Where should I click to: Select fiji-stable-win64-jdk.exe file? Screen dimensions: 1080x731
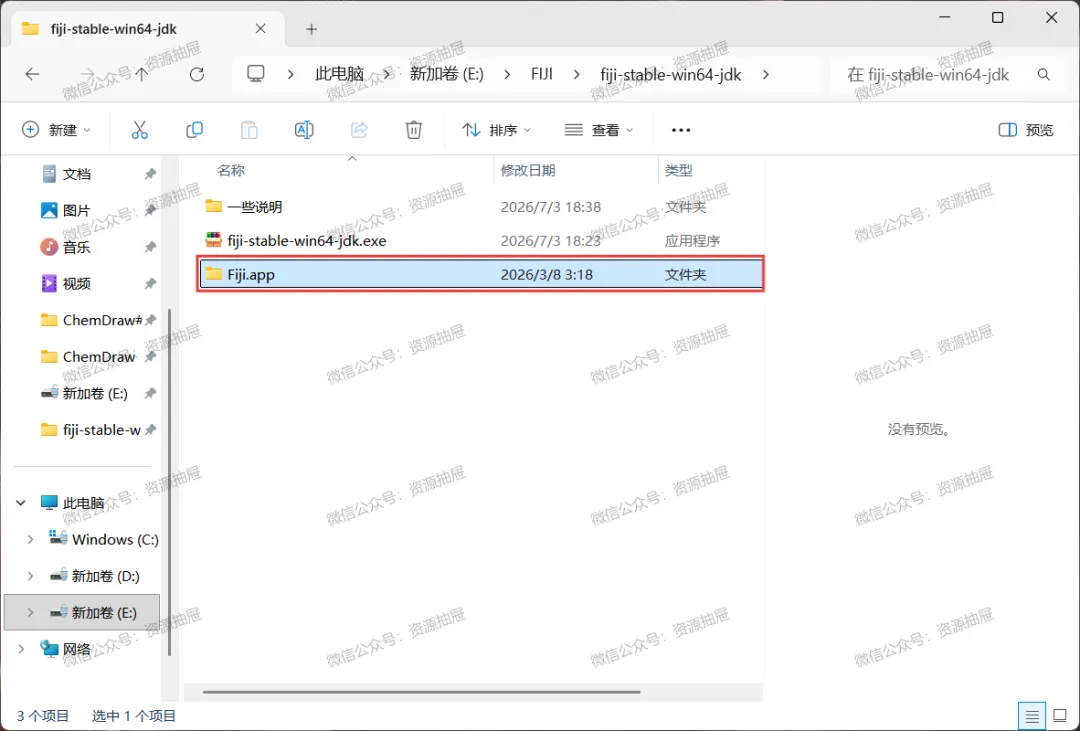(x=307, y=240)
